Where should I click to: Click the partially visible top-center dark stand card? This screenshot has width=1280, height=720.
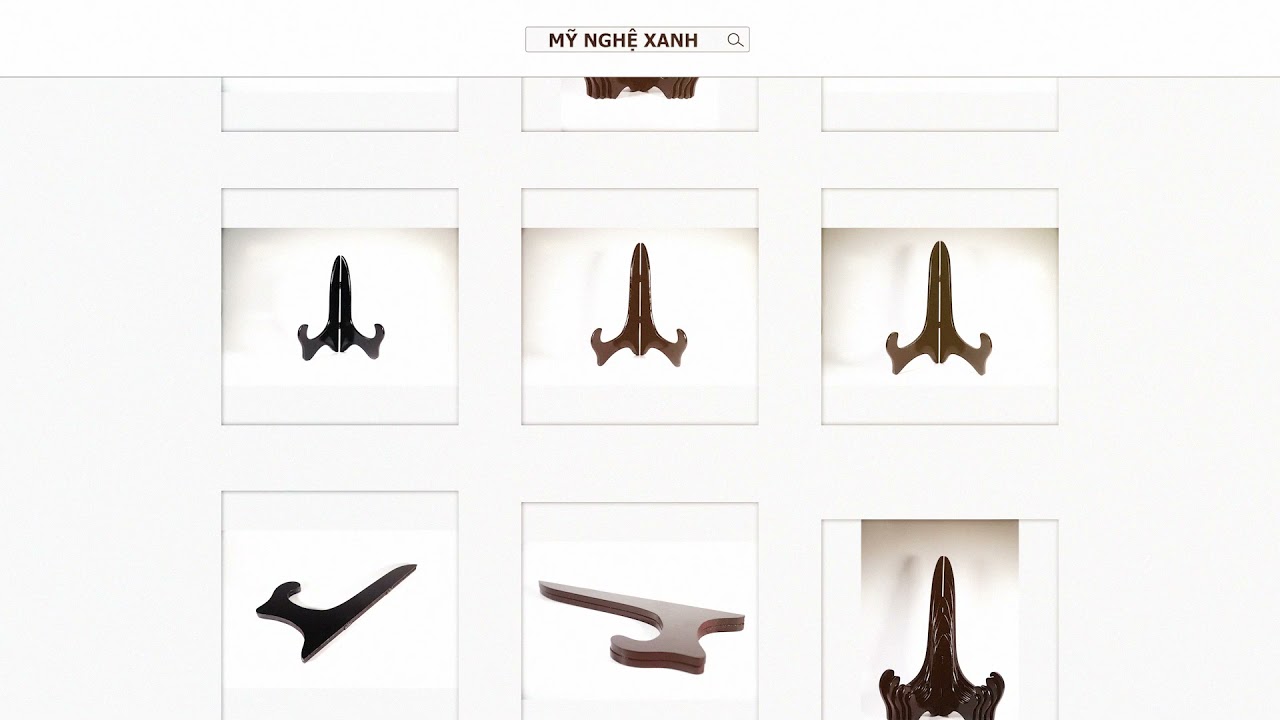(x=640, y=104)
